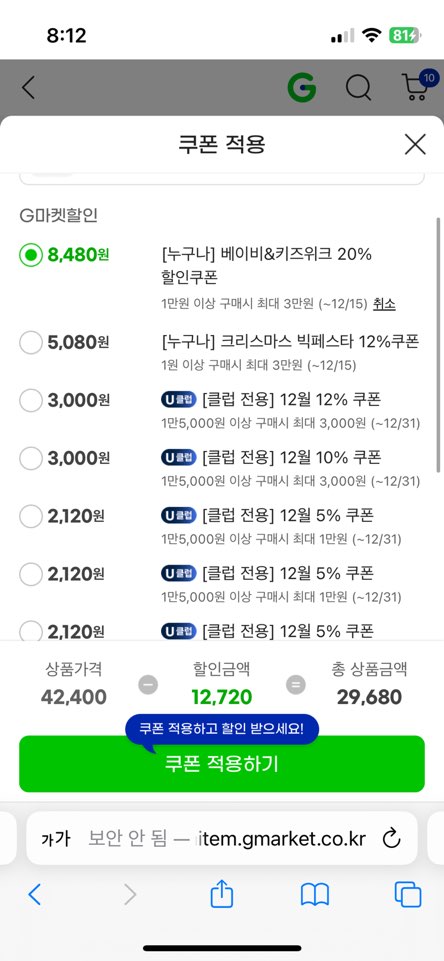The image size is (444, 961).
Task: Close the 쿠폰 적용 popup
Action: [415, 145]
